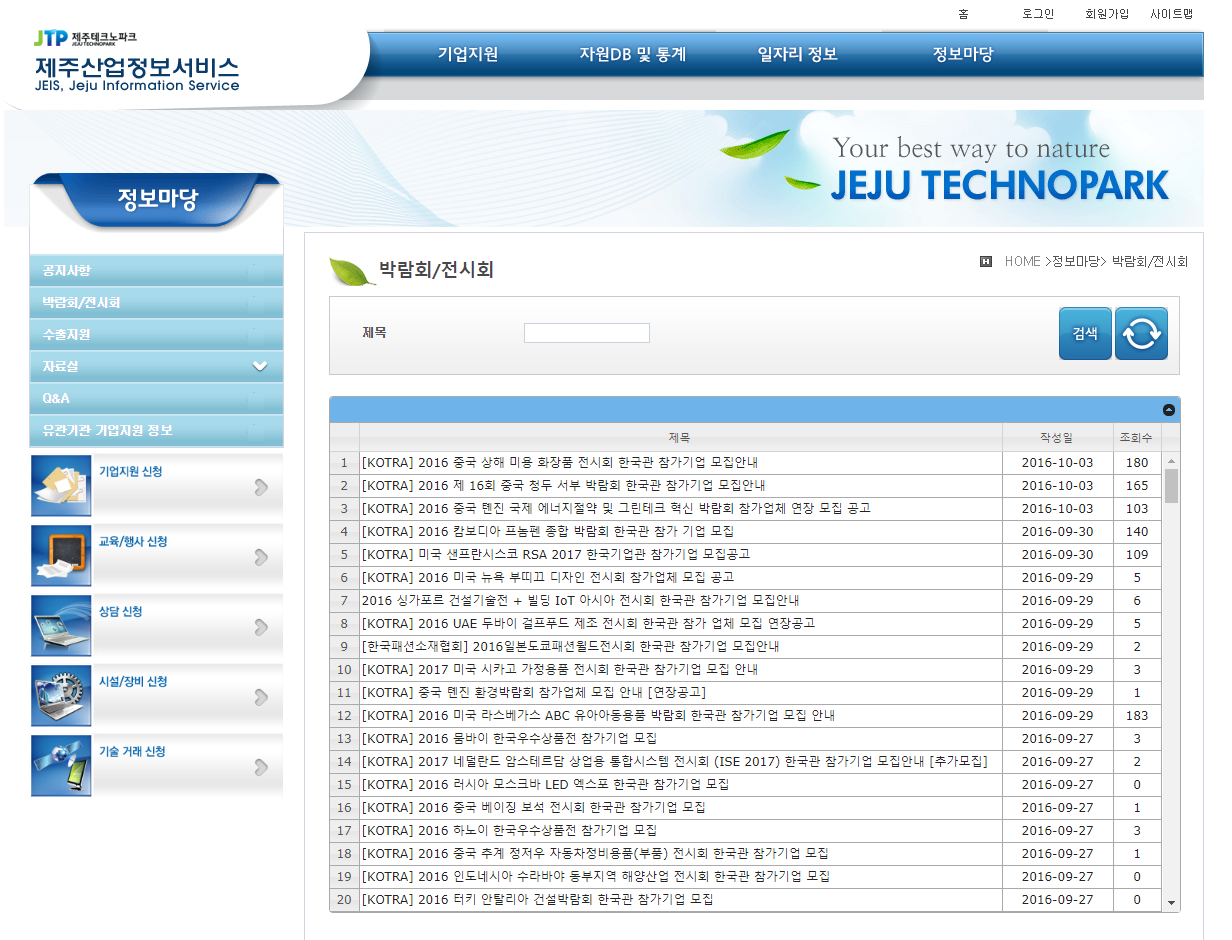Open the 교육/행사 신청 chalkboard icon
This screenshot has height=940, width=1232.
61,556
